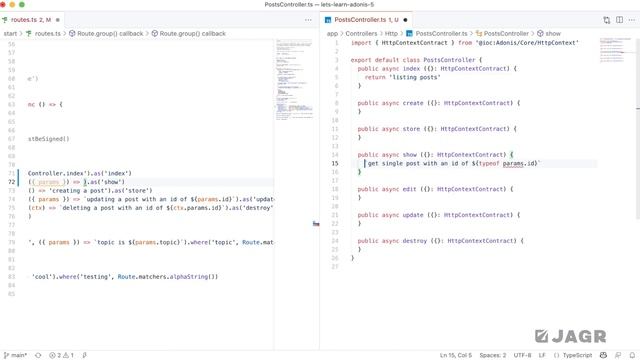The width and height of the screenshot is (640, 360).
Task: Click the minimap in routes.ts editor
Action: tap(294, 80)
